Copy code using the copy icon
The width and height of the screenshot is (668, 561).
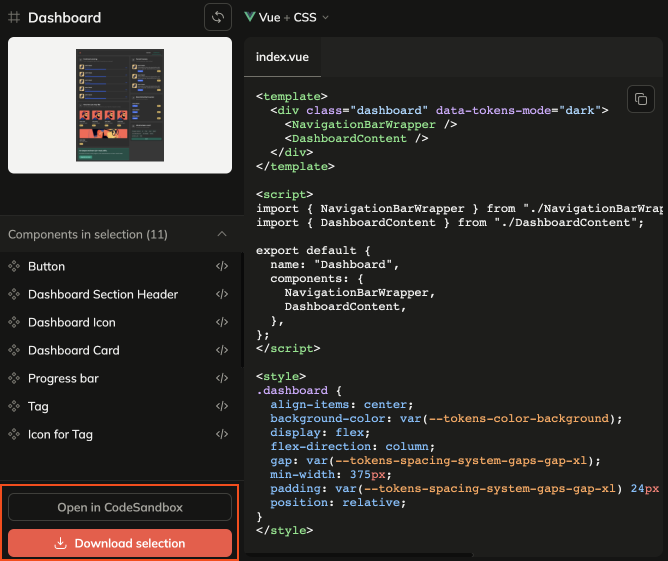click(640, 99)
